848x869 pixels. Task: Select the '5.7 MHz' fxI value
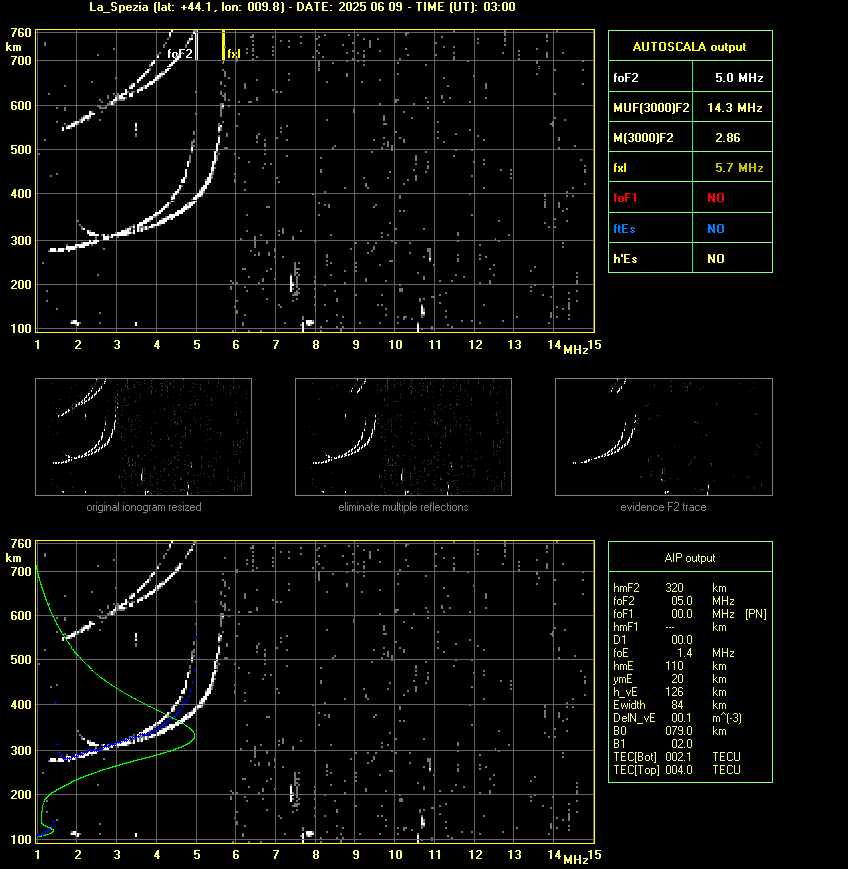click(739, 167)
